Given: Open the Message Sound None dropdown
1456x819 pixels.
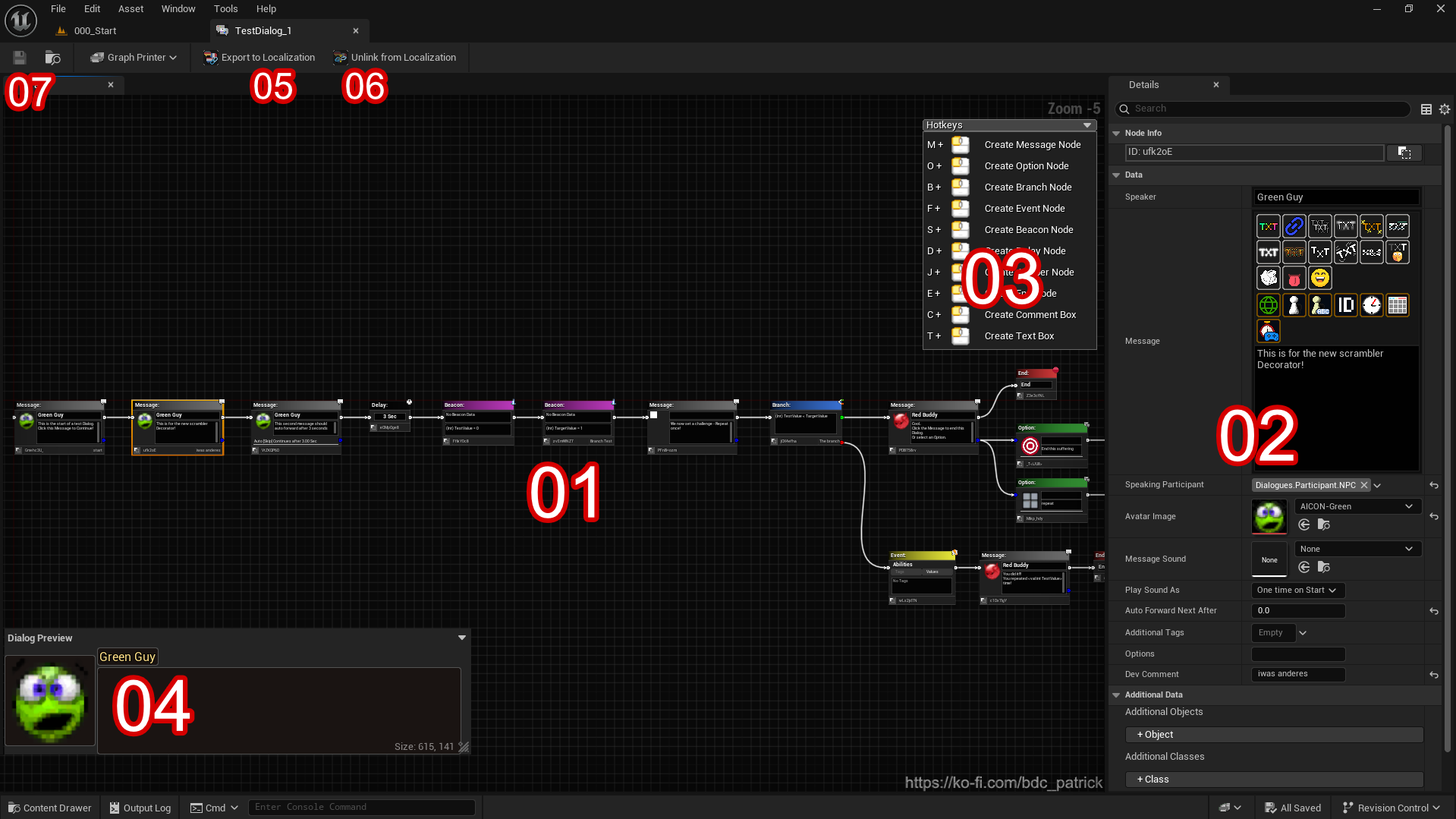Looking at the screenshot, I should (1358, 549).
